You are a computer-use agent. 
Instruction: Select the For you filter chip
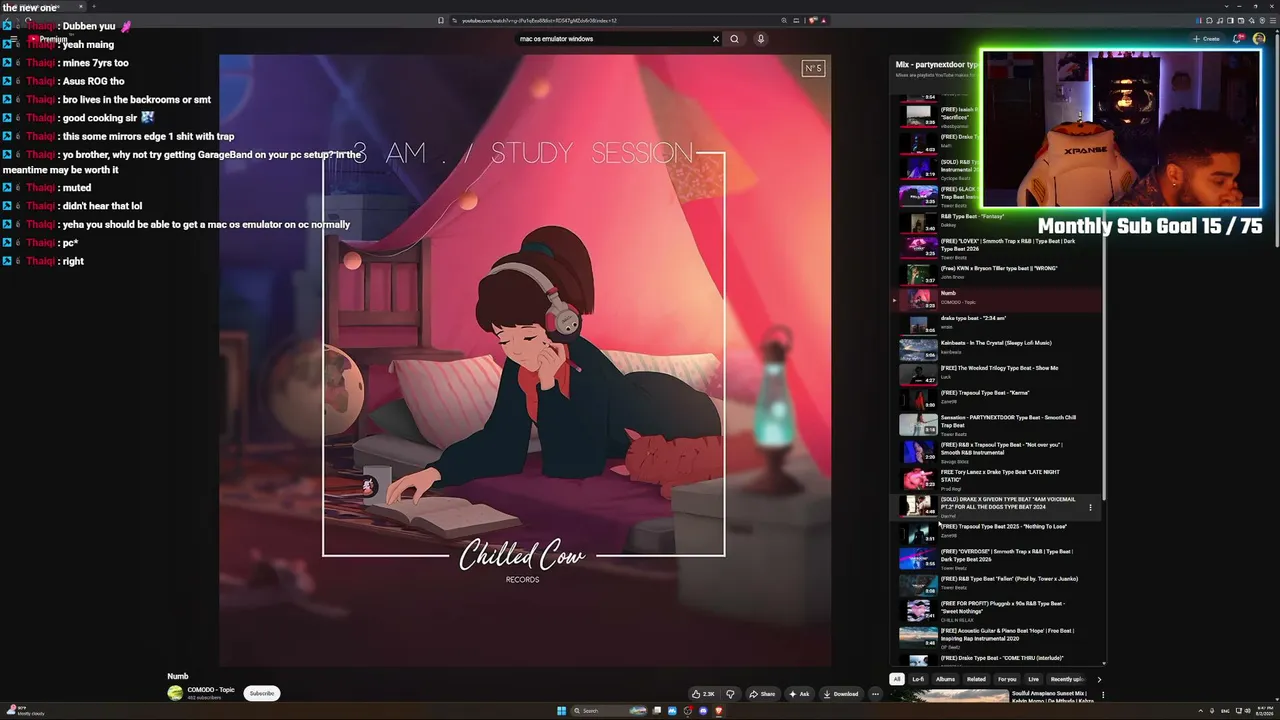click(x=1007, y=679)
